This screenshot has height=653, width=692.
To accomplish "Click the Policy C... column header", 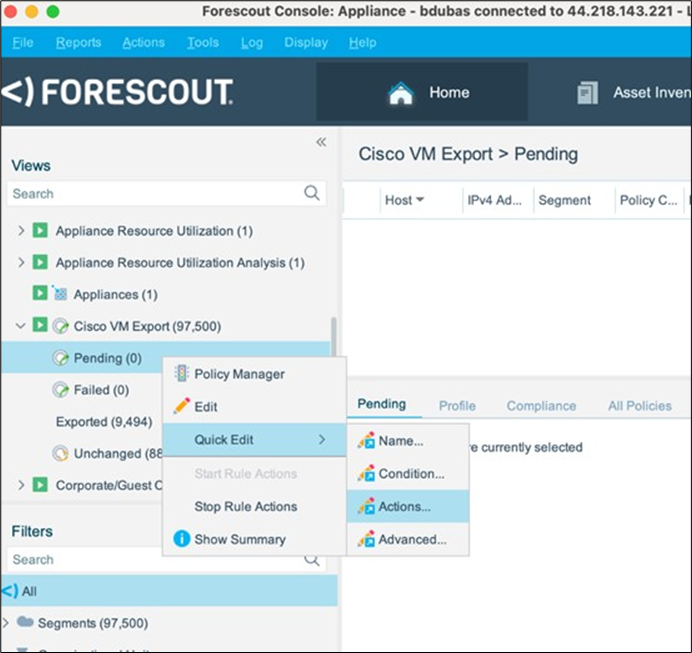I will point(649,200).
